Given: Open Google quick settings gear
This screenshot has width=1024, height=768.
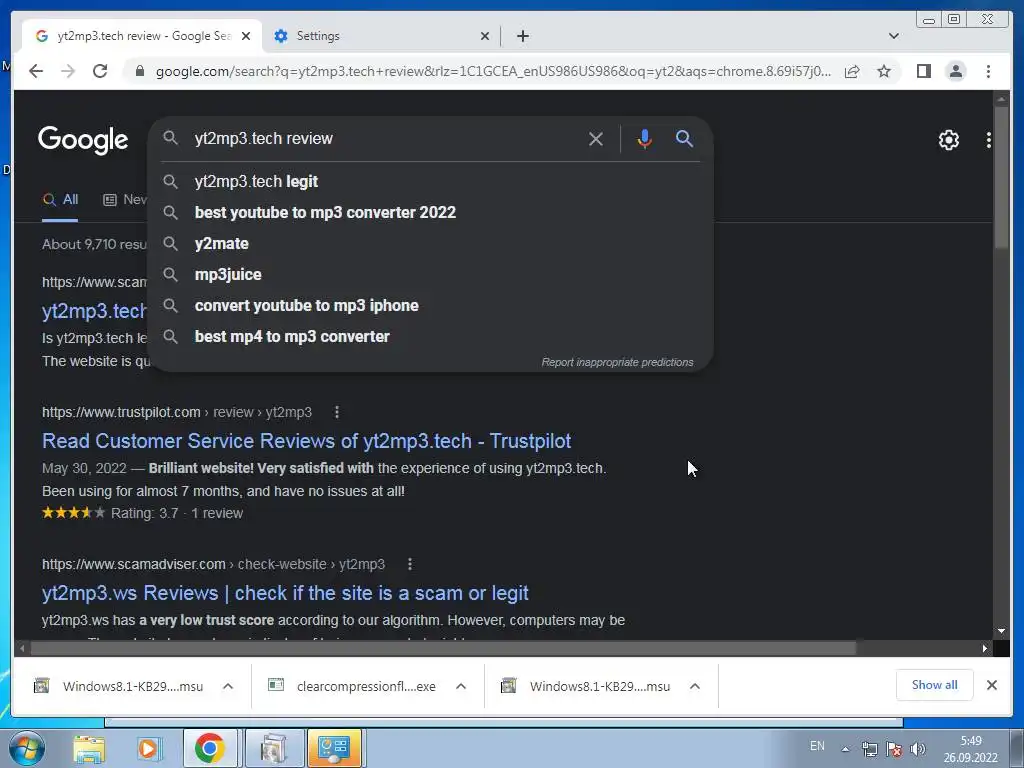Looking at the screenshot, I should pyautogui.click(x=948, y=140).
